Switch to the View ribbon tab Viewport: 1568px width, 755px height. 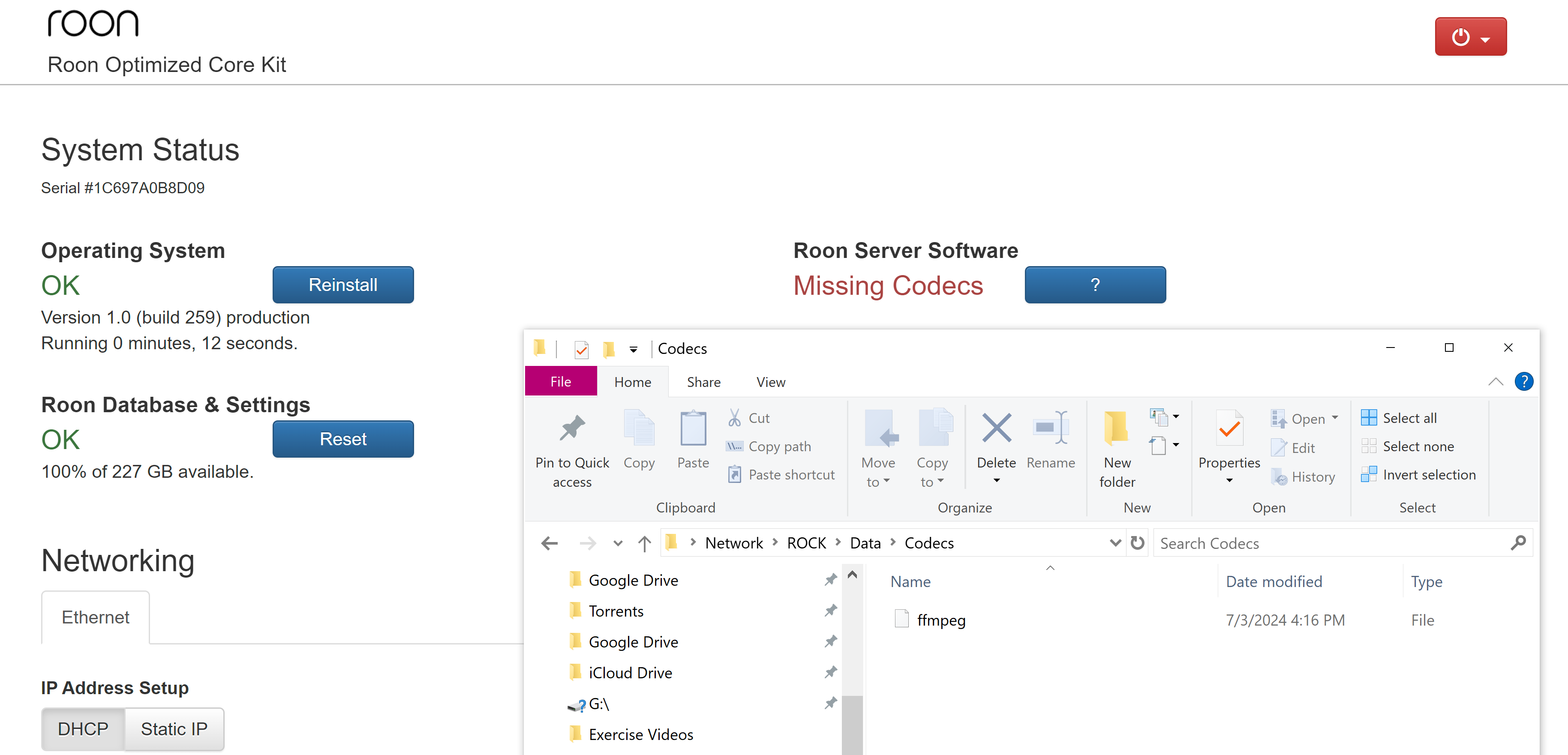coord(771,381)
